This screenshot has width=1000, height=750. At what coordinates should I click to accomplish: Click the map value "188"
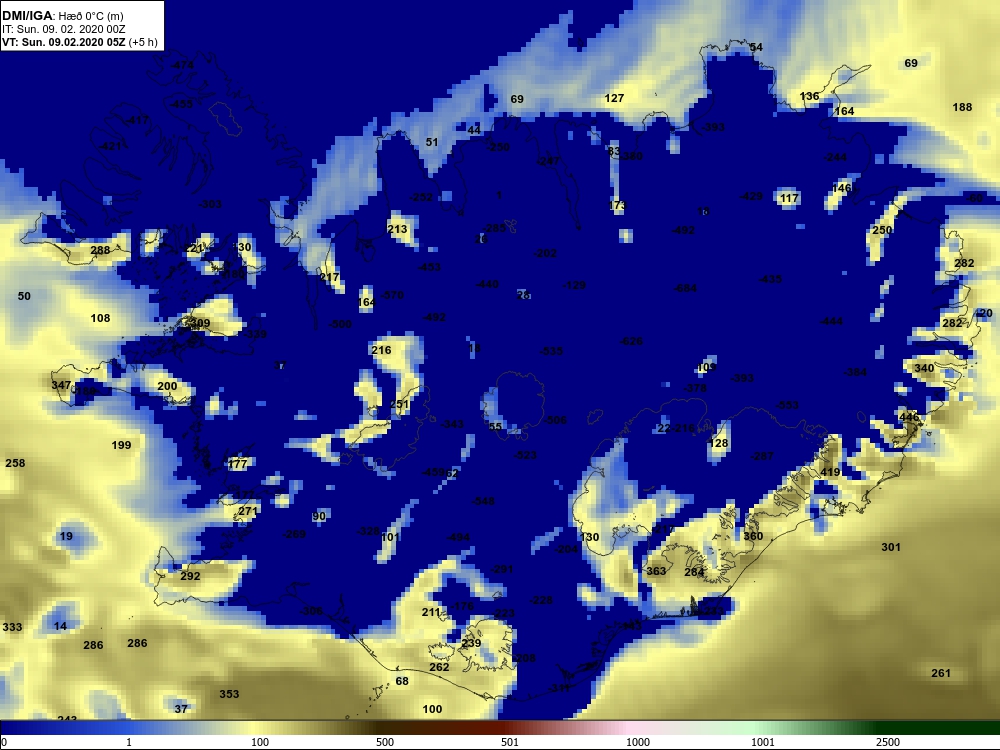click(962, 107)
